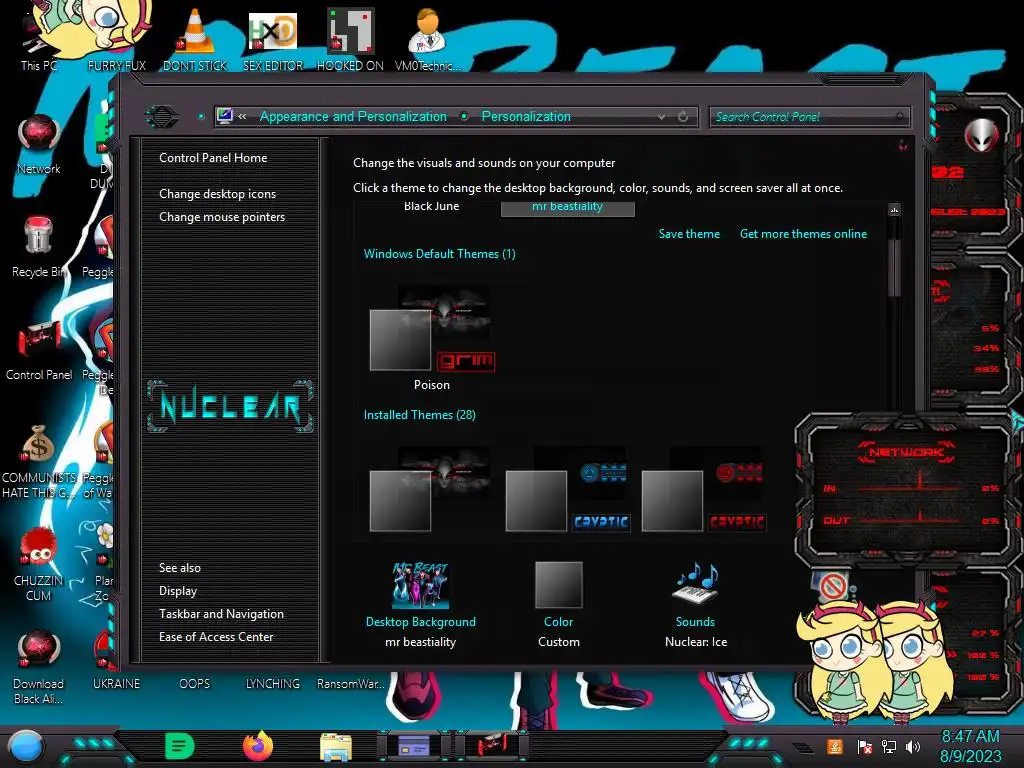Screen dimensions: 1024x768
Task: Open Control Panel Home
Action: [213, 157]
